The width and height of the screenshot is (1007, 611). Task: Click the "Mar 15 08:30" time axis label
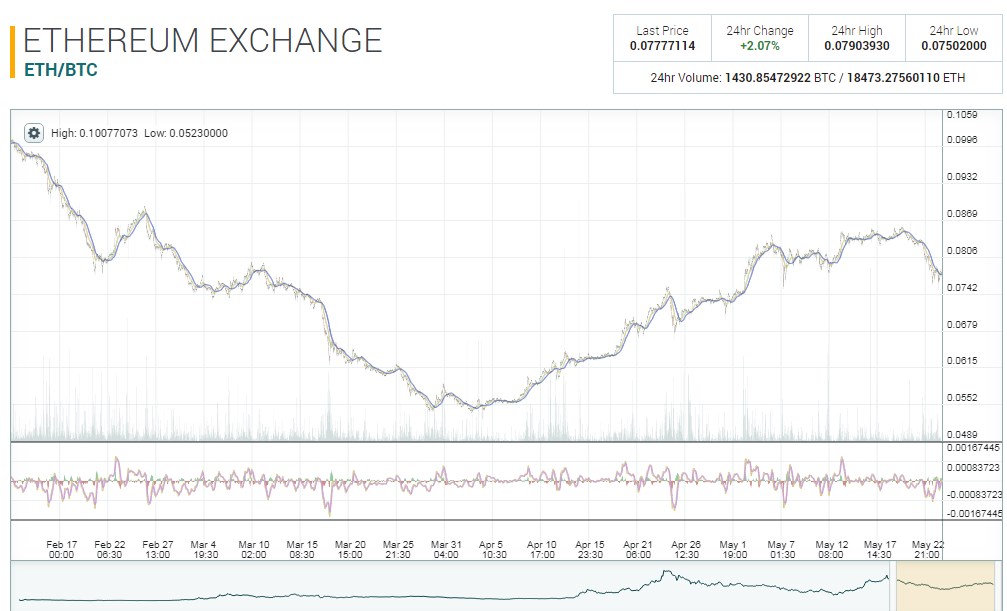pos(302,549)
